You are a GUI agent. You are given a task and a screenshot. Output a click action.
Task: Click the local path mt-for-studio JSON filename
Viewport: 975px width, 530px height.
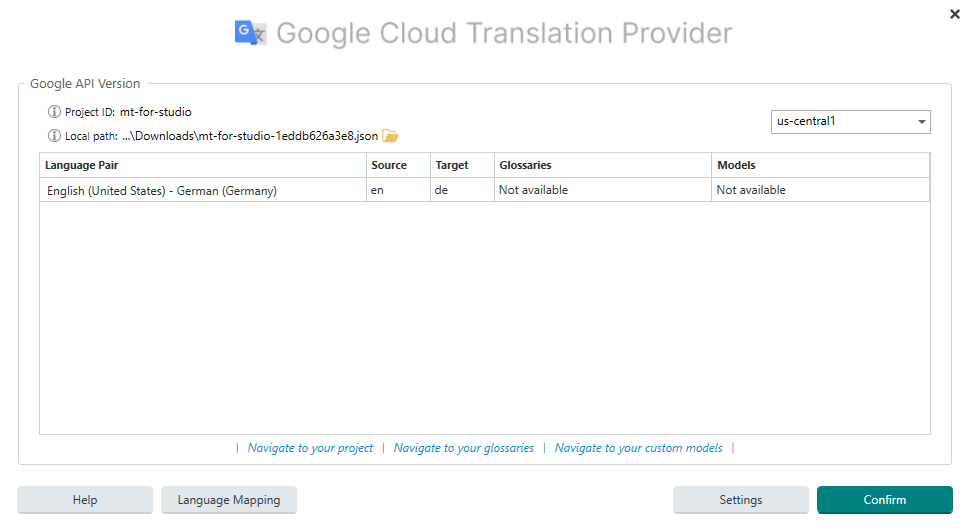249,136
